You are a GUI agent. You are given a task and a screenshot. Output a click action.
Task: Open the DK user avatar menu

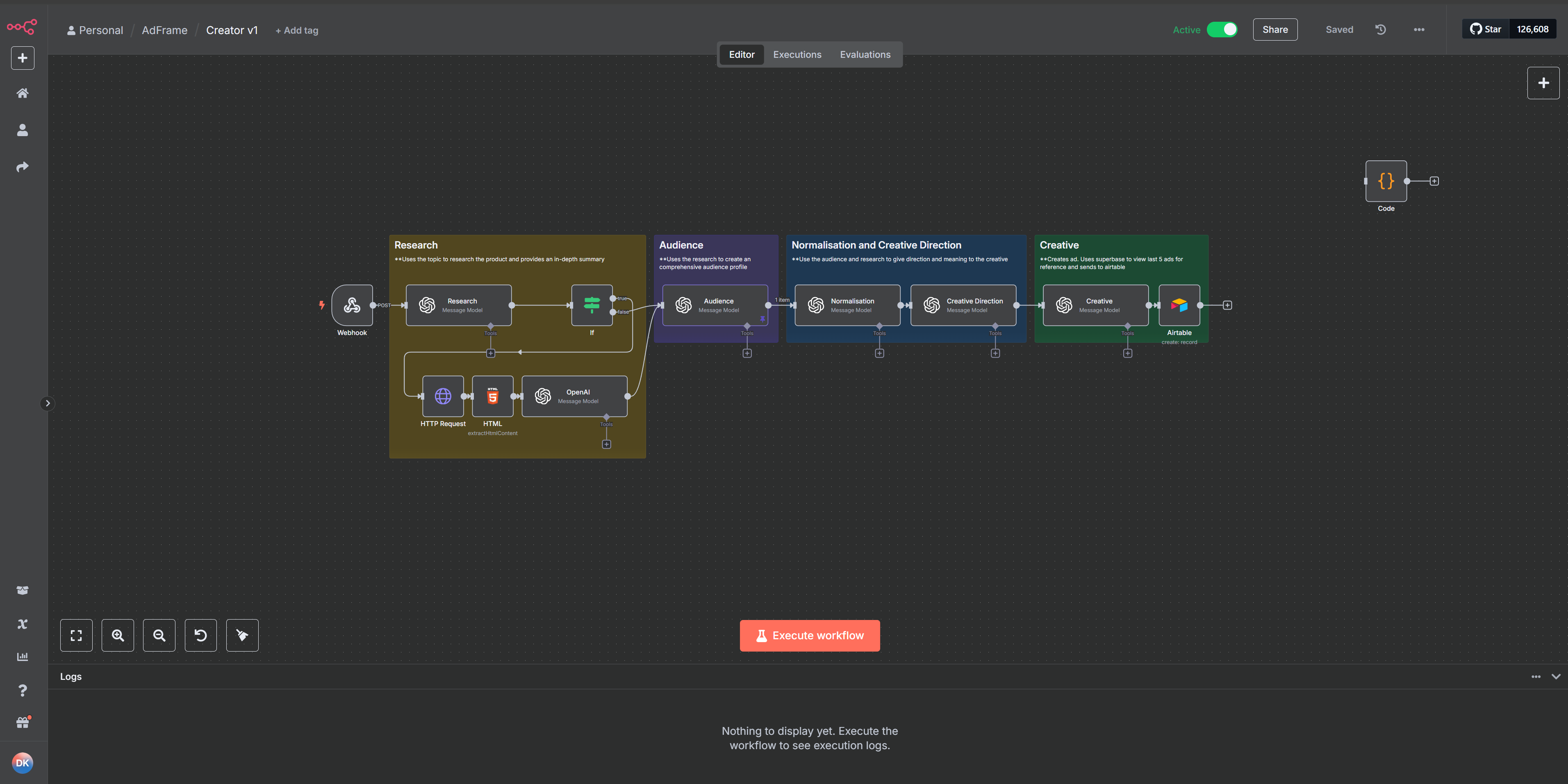[x=23, y=763]
